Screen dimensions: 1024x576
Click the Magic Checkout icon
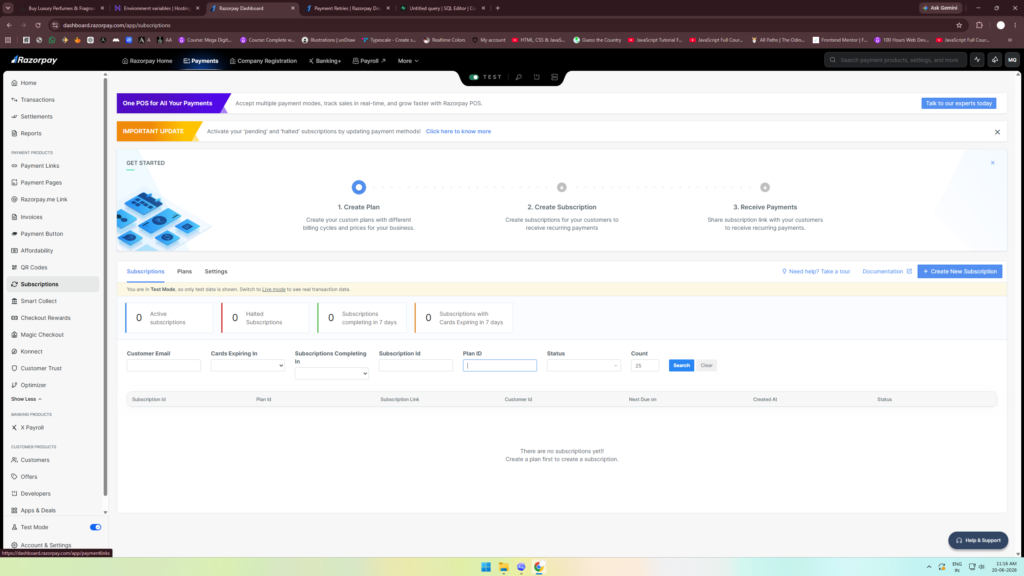pos(14,334)
